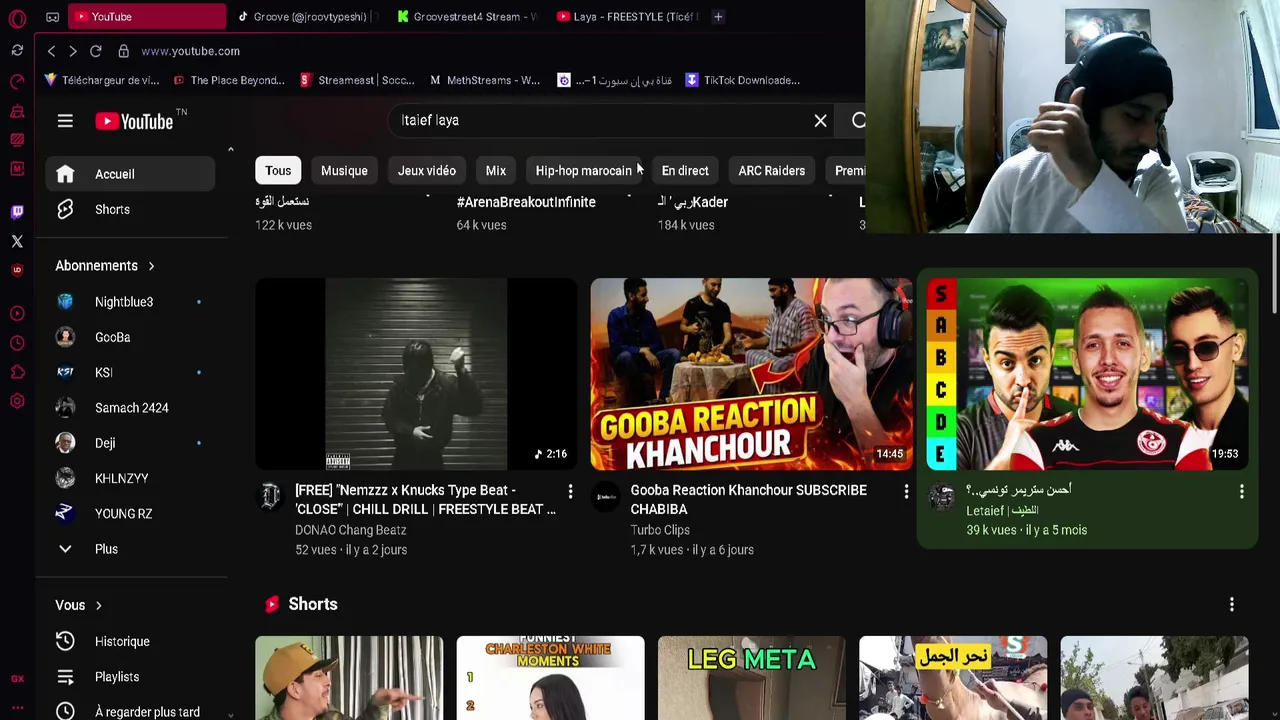Click the Turbo Clips channel avatar
1280x720 pixels.
click(606, 496)
